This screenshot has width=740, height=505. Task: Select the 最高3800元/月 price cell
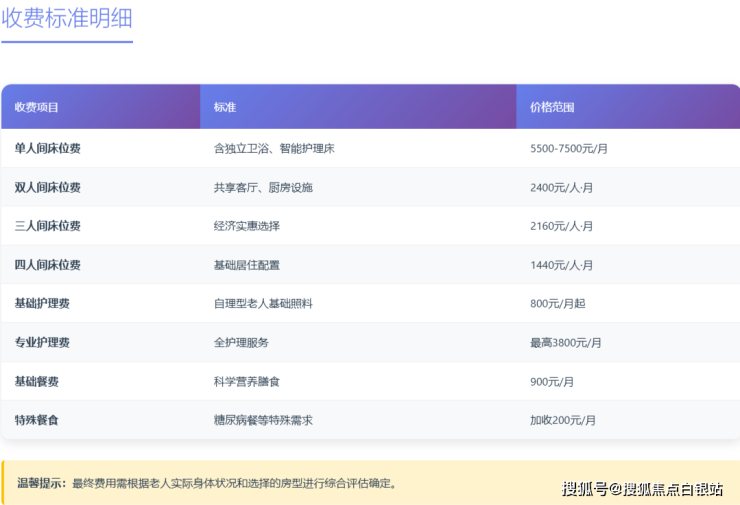point(566,342)
